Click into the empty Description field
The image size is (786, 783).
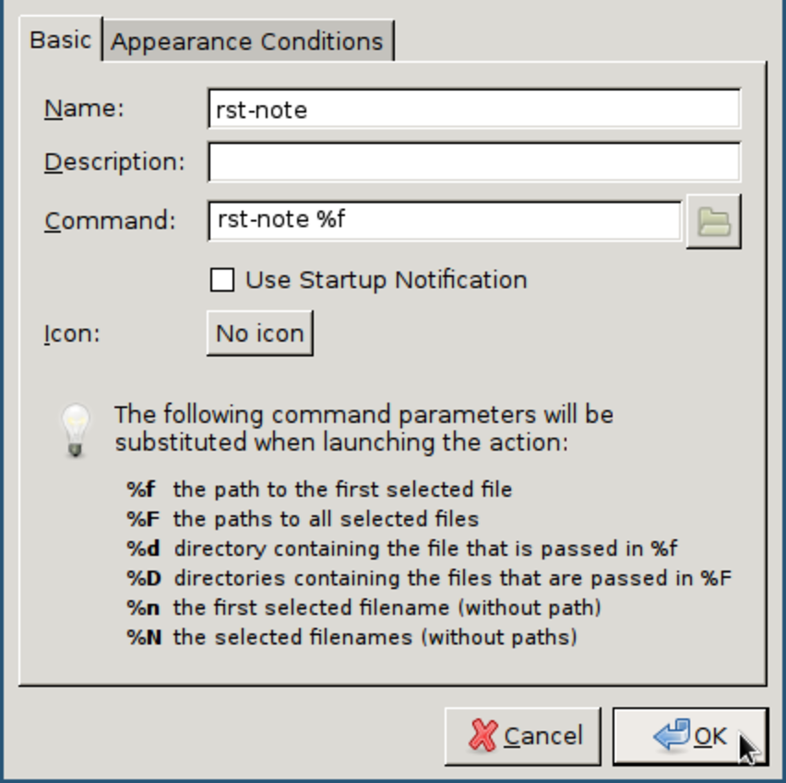(474, 162)
